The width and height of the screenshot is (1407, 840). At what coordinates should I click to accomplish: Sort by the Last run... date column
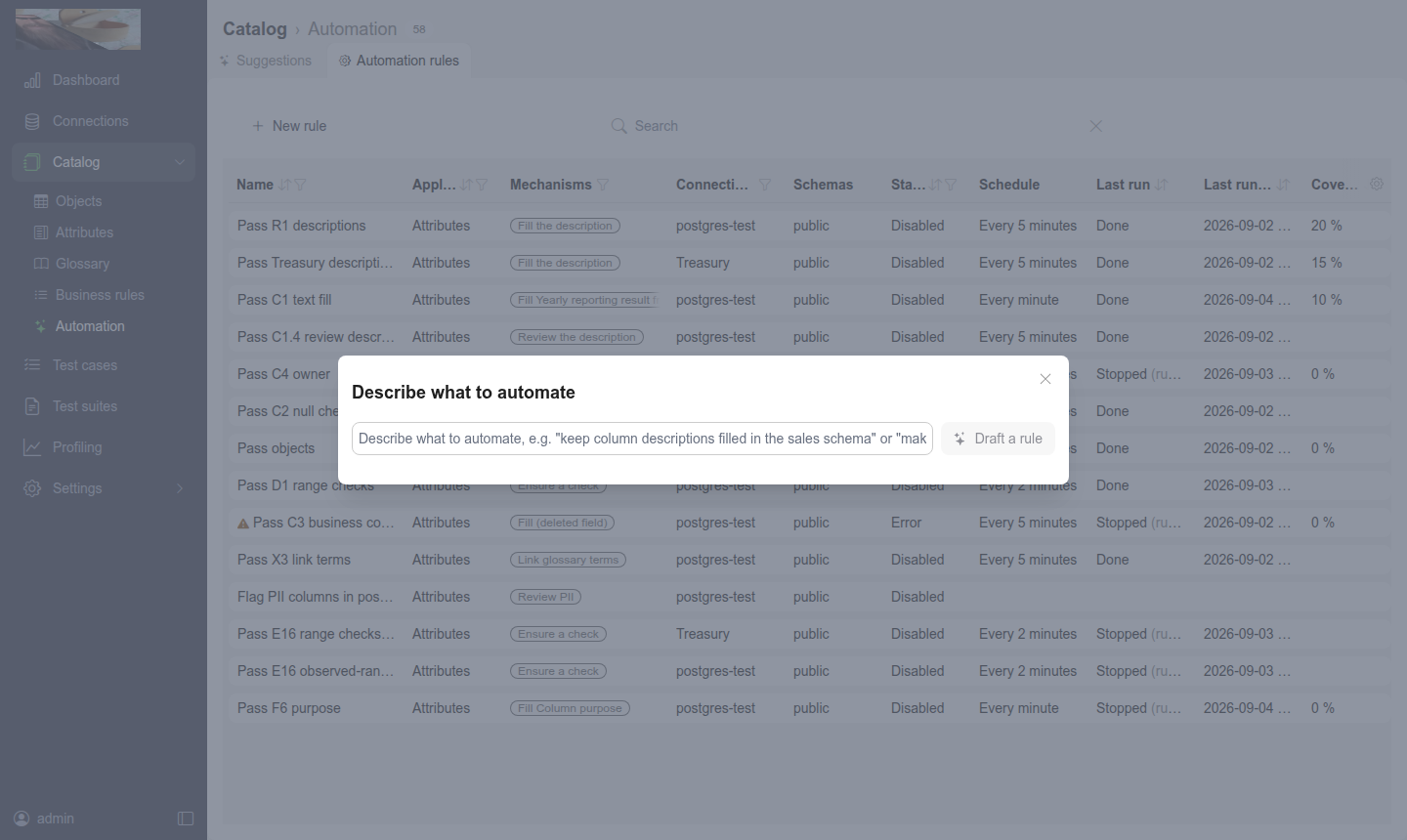(x=1283, y=185)
